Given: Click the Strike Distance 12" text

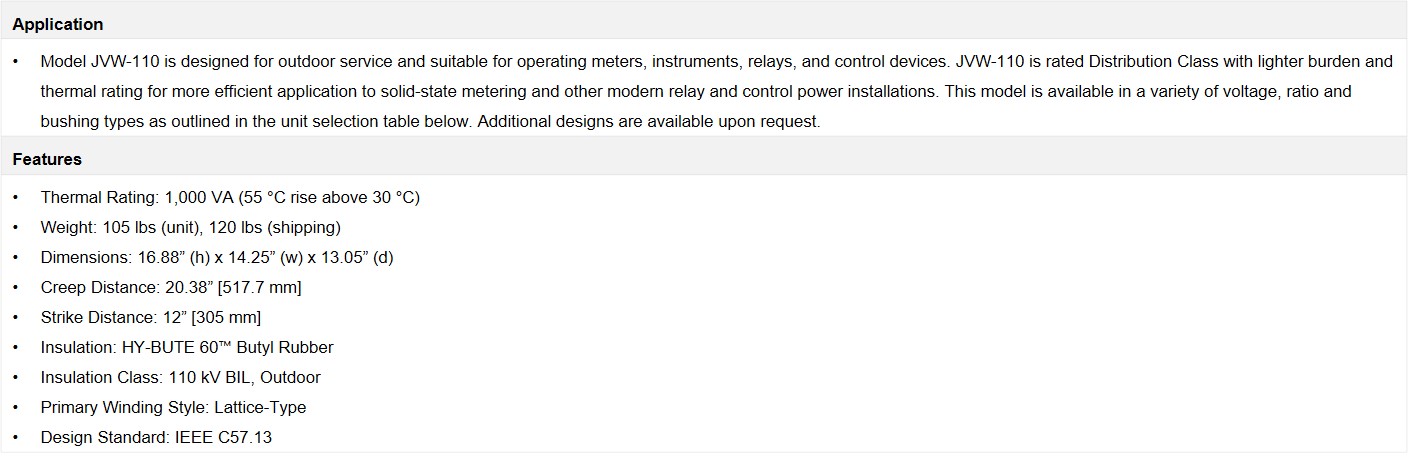Looking at the screenshot, I should [150, 317].
